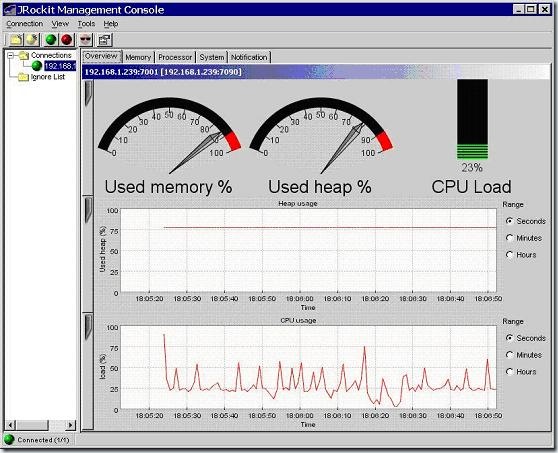Click the green connect ball icon
This screenshot has width=558, height=453.
coord(51,39)
